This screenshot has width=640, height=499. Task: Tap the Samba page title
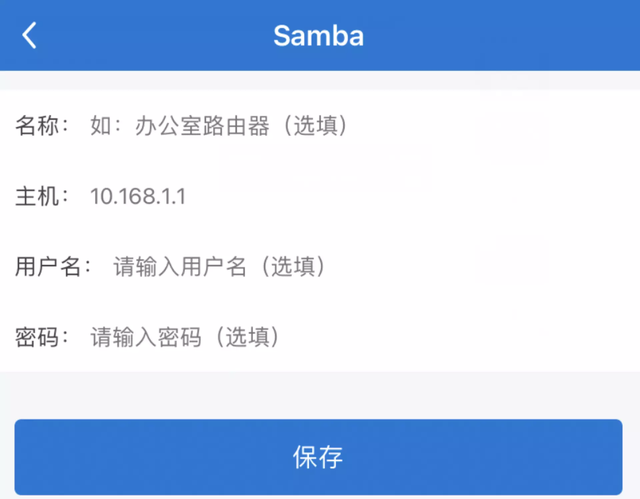[x=318, y=36]
